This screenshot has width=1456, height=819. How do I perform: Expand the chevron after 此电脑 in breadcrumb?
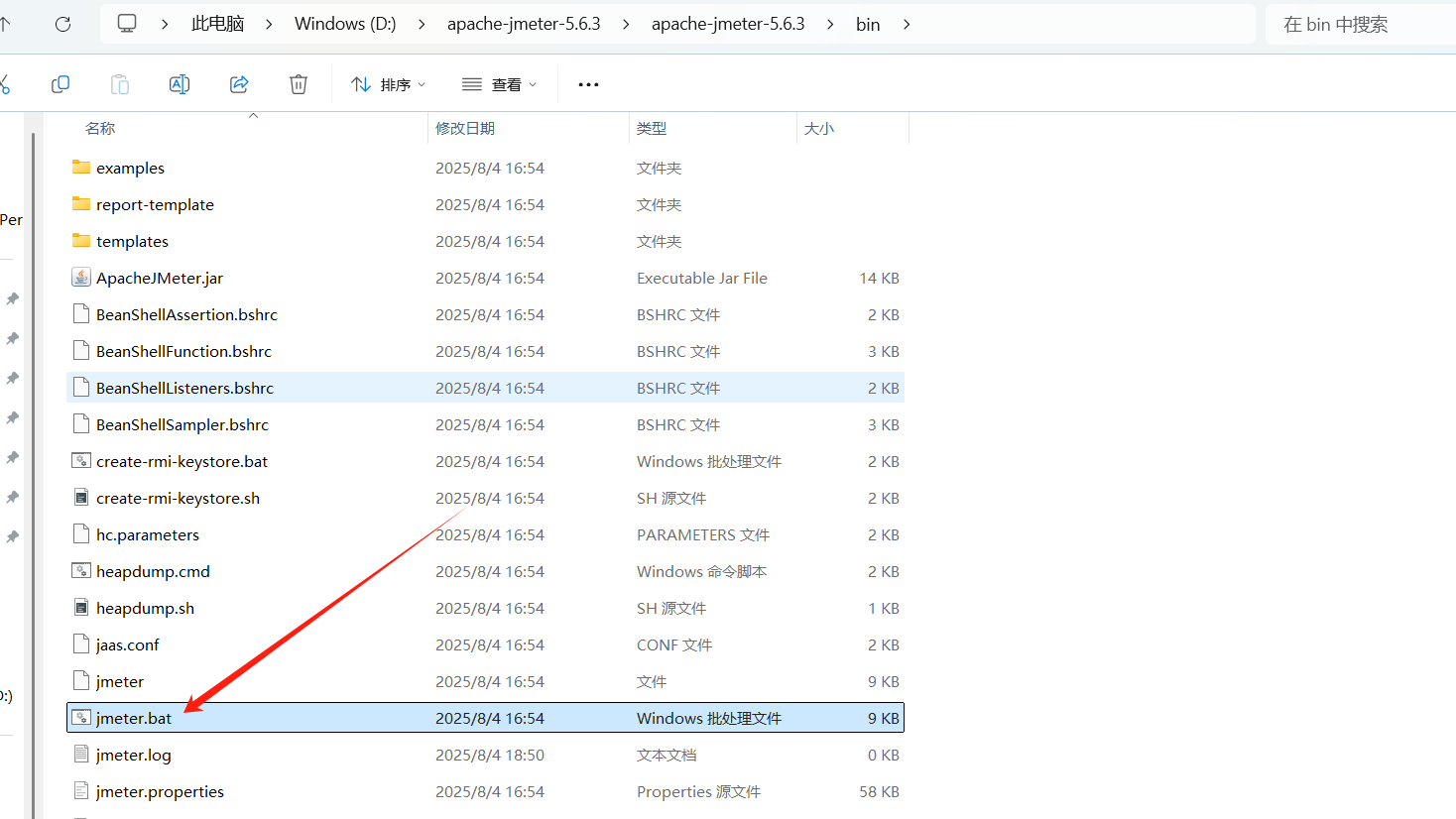point(269,24)
